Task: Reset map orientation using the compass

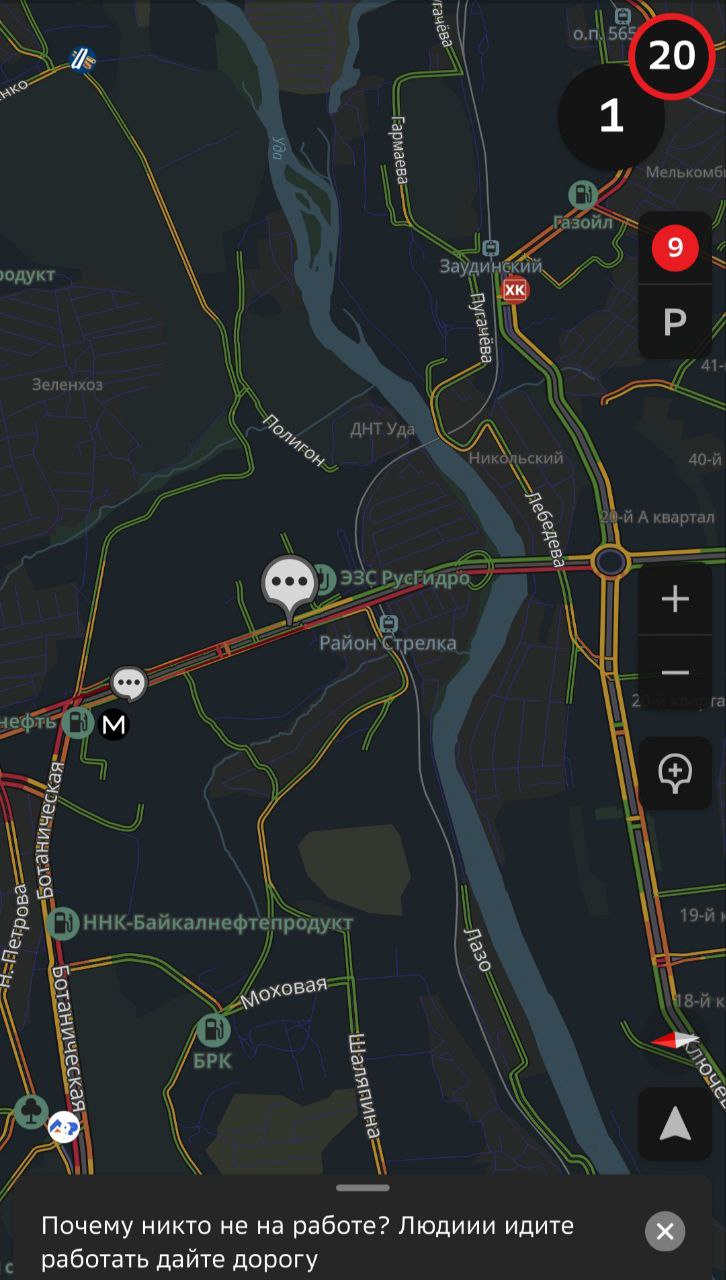Action: pyautogui.click(x=674, y=1041)
